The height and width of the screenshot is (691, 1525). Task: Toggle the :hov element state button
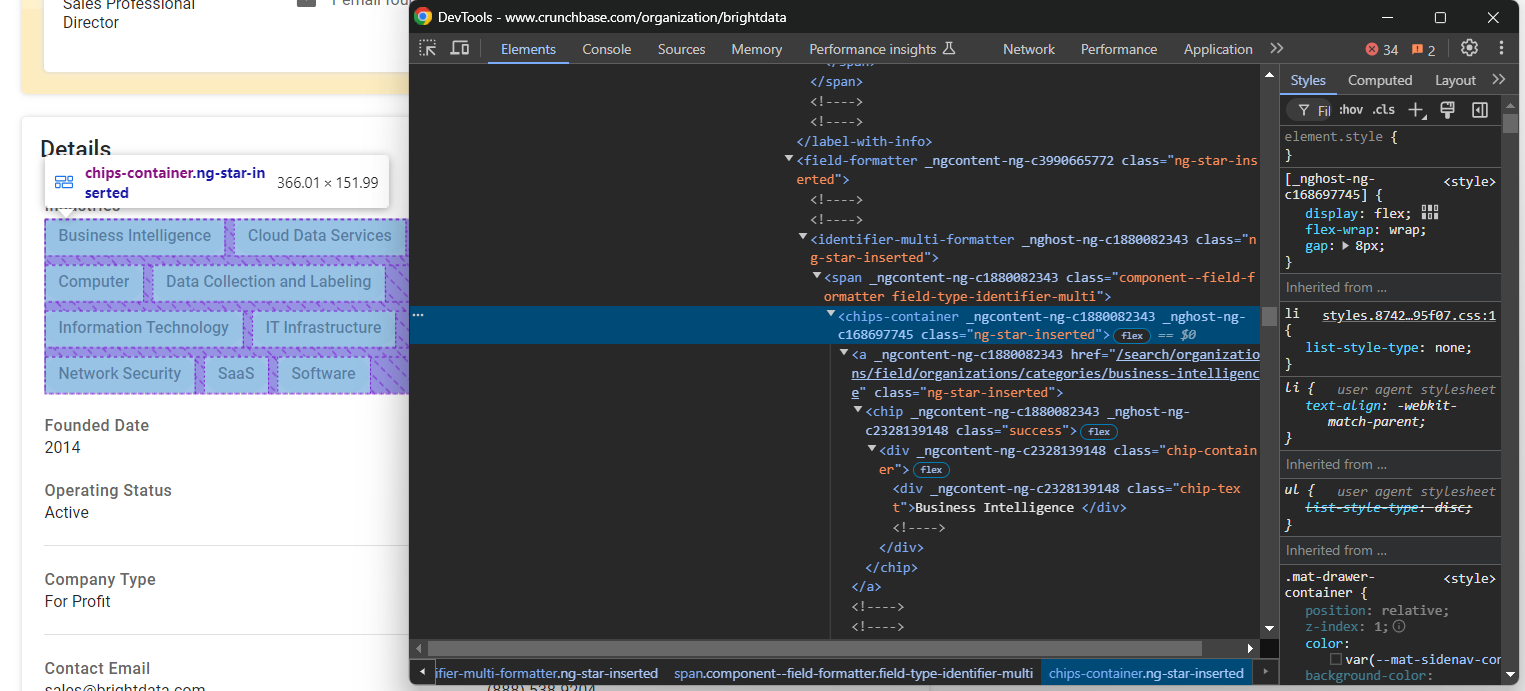pos(1351,110)
